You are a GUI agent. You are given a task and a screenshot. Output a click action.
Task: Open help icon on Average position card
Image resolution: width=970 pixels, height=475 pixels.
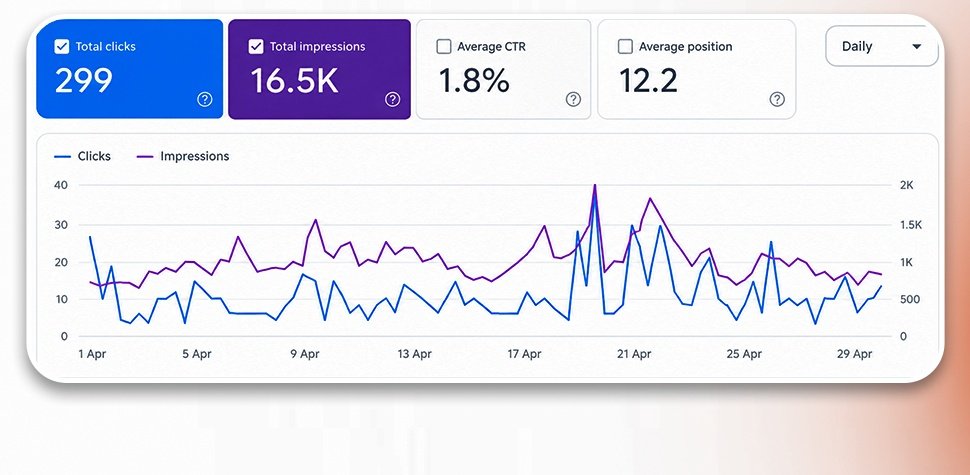[777, 100]
